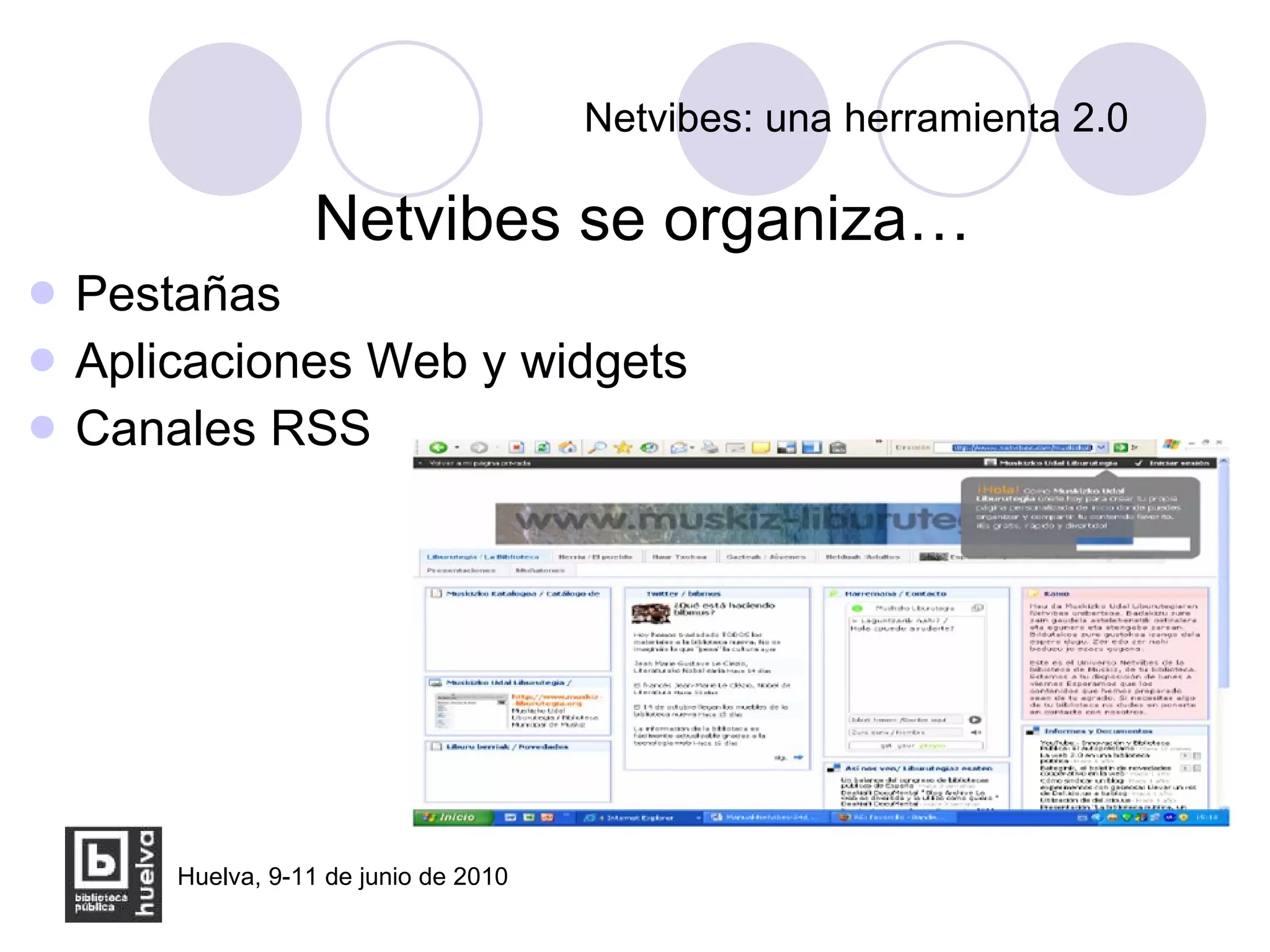Open the Favorites star icon
The width and height of the screenshot is (1270, 952).
coord(623,447)
